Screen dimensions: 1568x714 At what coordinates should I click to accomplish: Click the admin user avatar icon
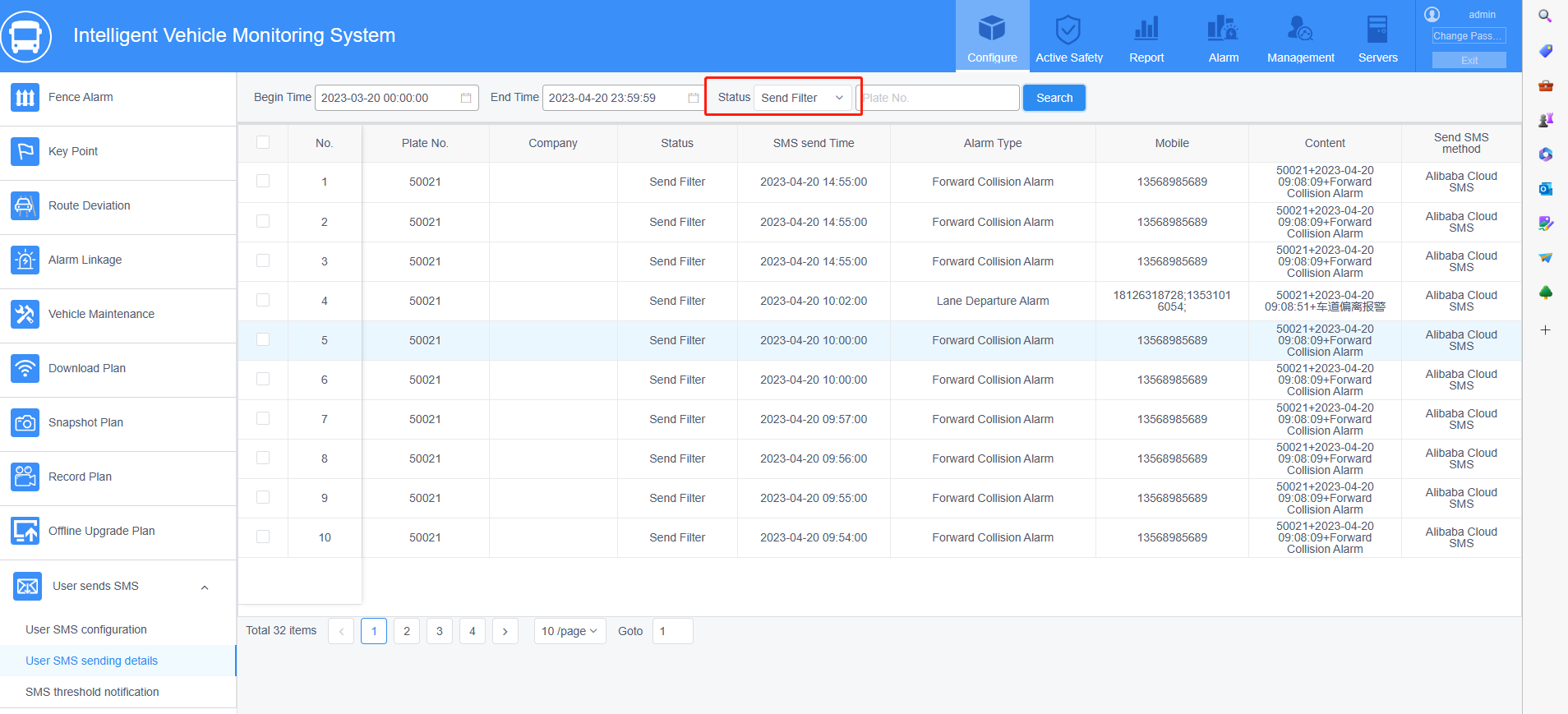point(1432,15)
